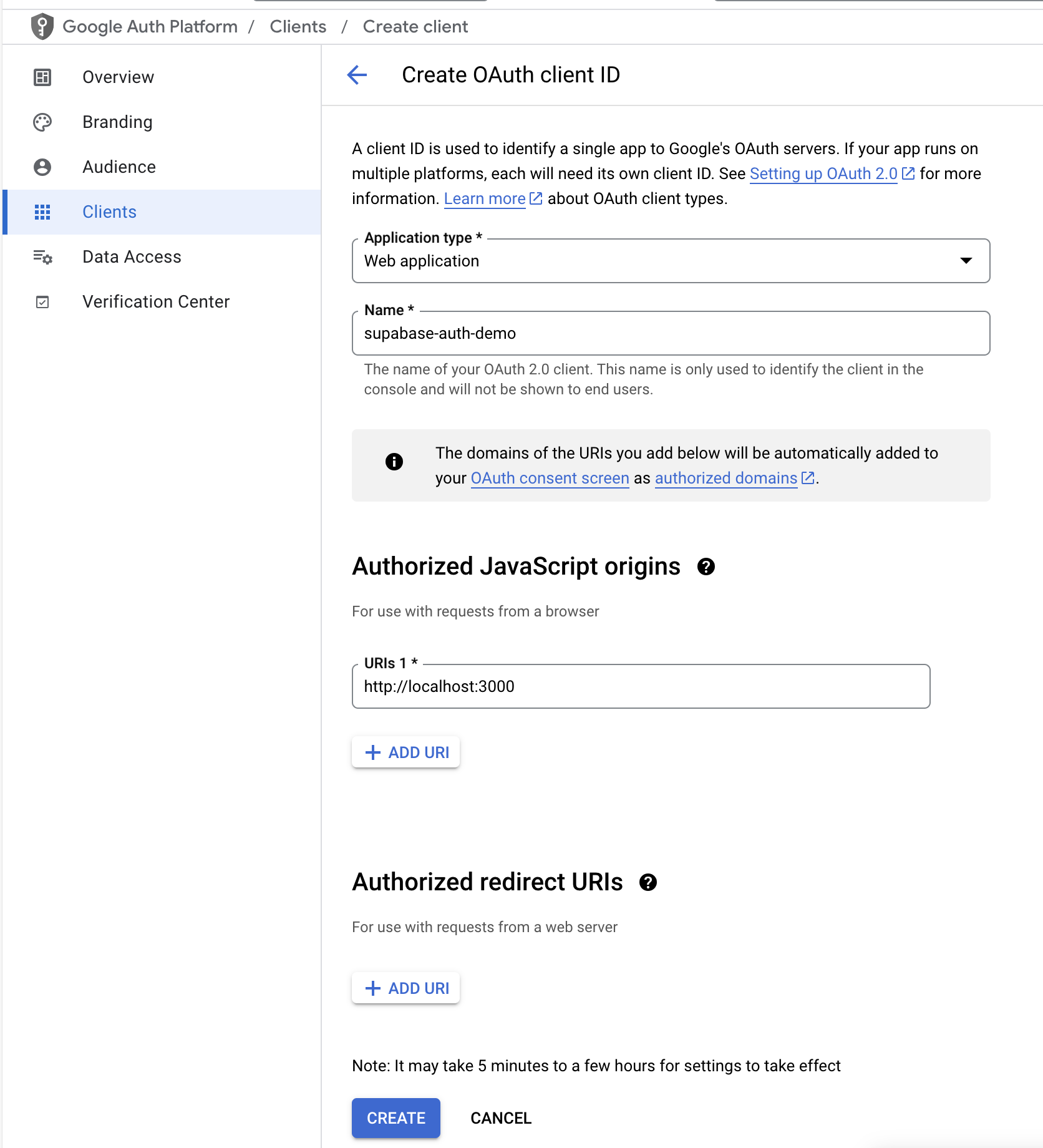Viewport: 1043px width, 1148px height.
Task: Open the Learn more link
Action: coord(485,198)
